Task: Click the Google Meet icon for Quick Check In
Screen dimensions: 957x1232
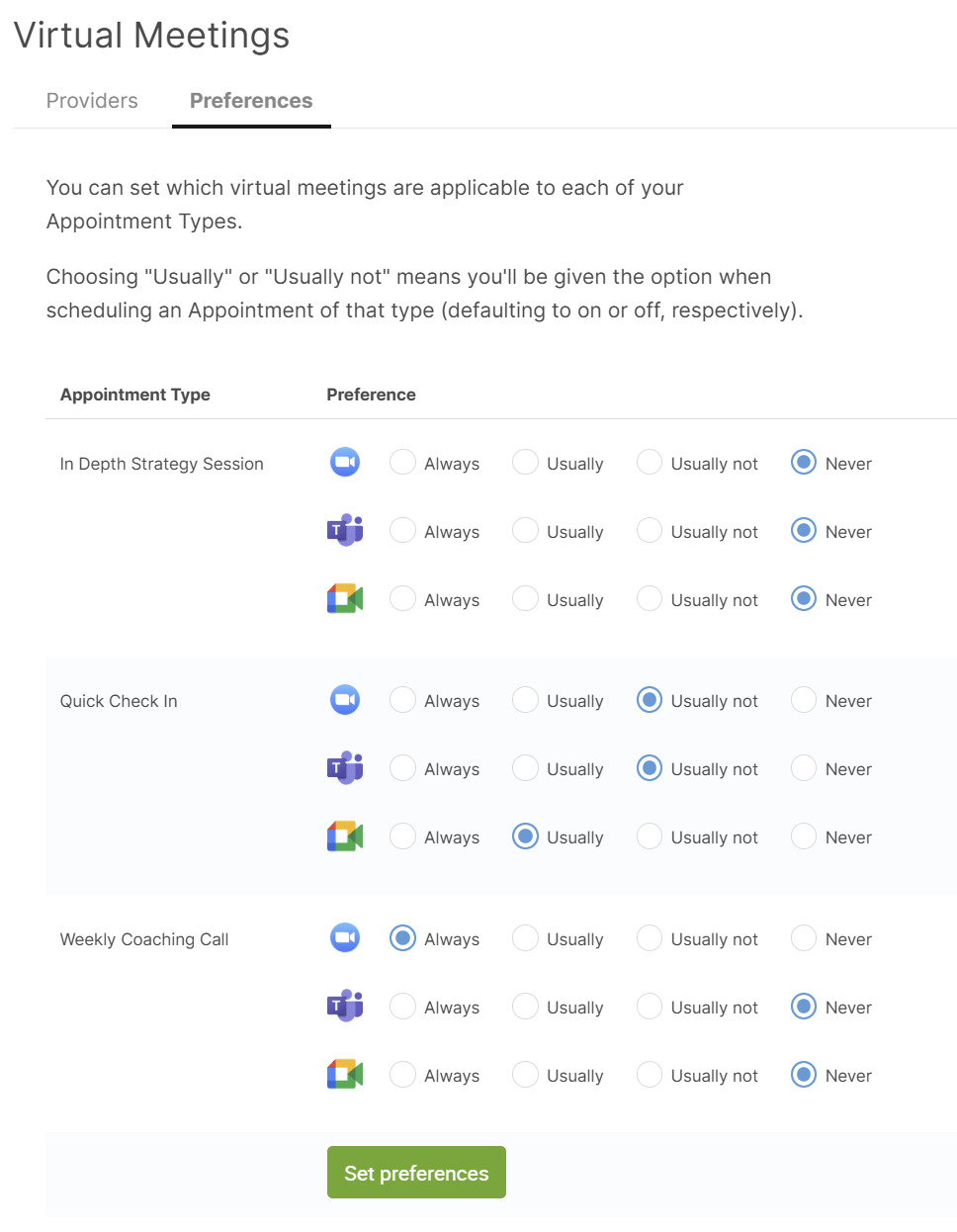Action: click(344, 836)
